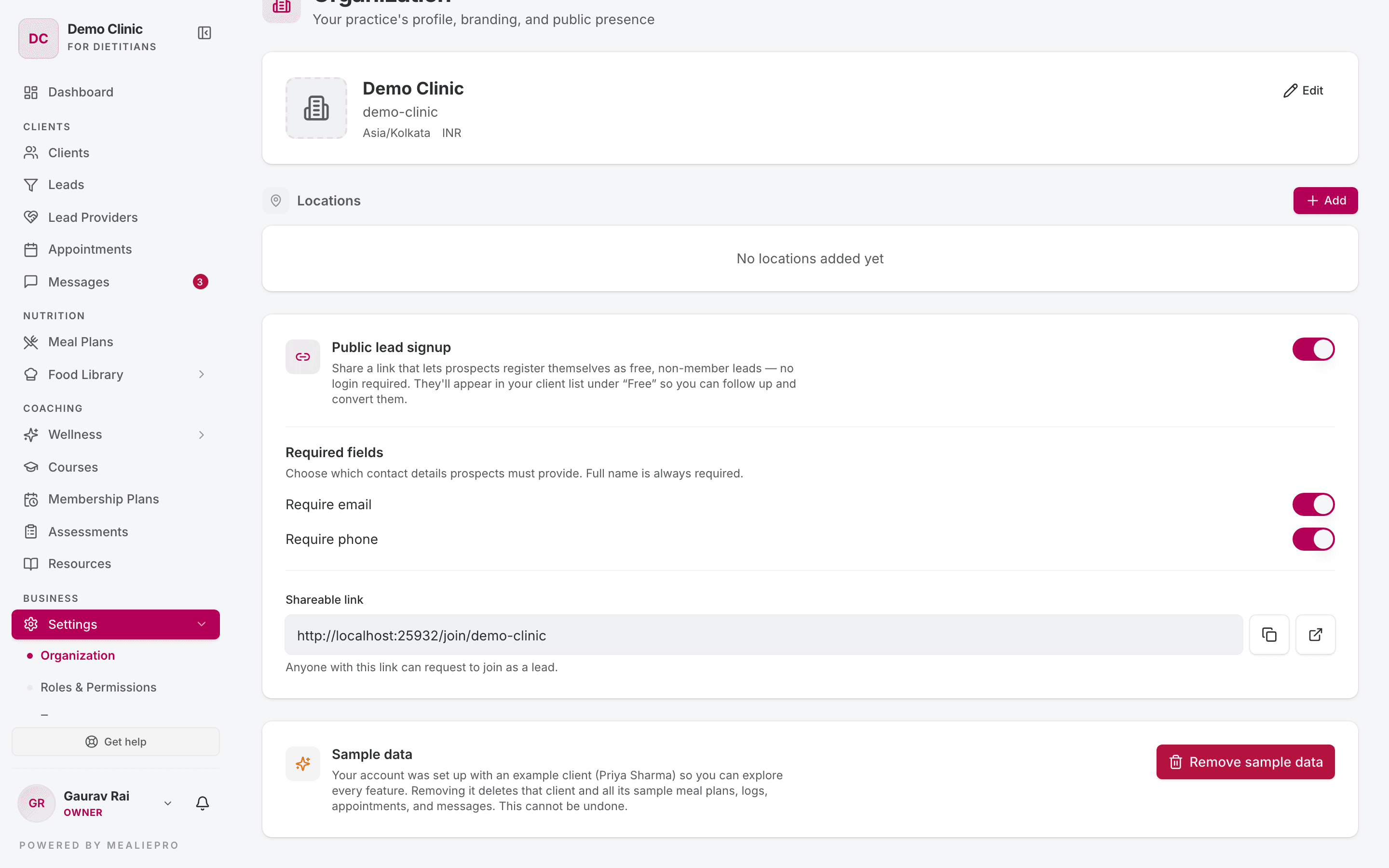Click the GR user avatar

click(37, 803)
